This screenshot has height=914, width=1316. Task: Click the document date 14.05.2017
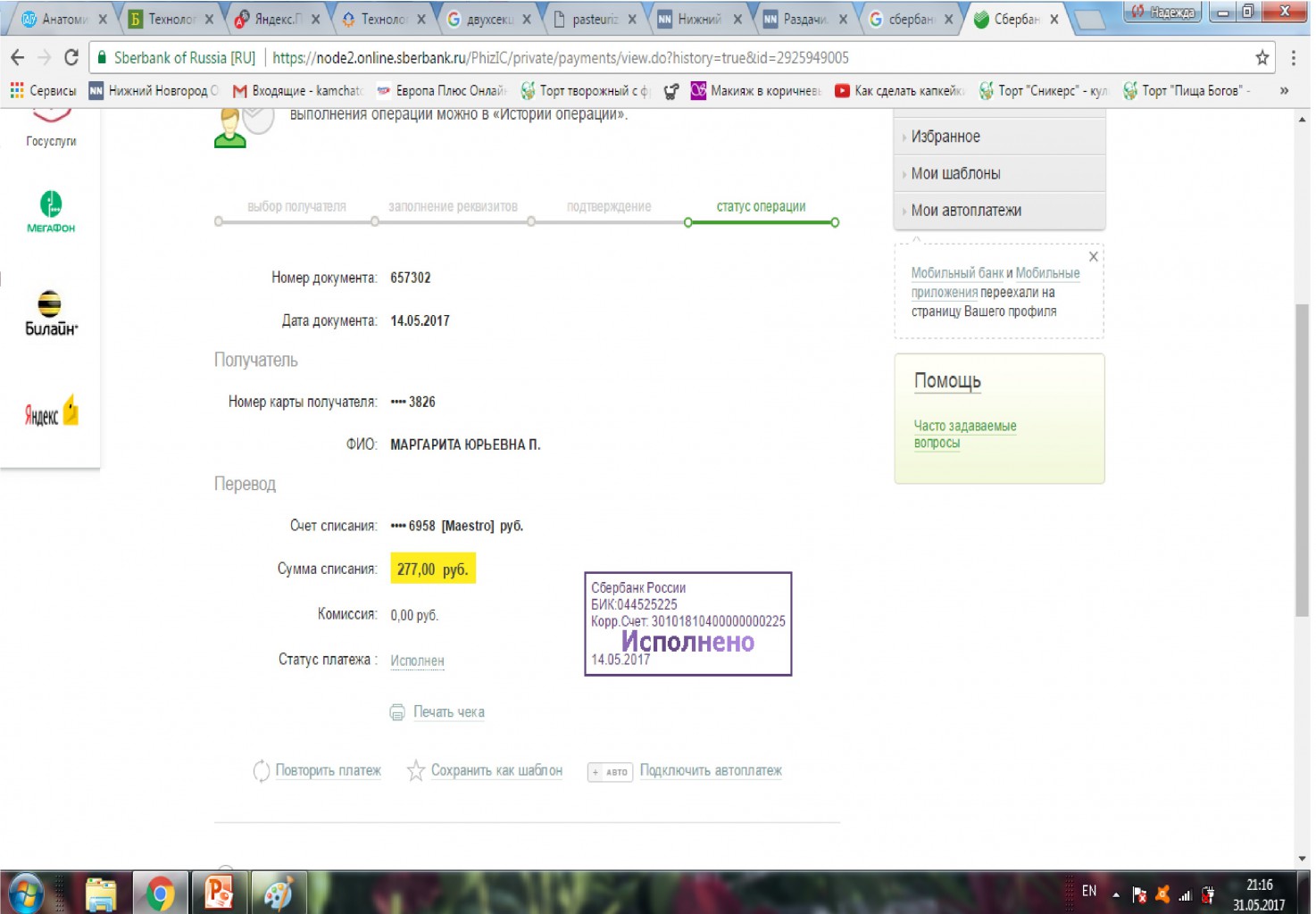420,320
